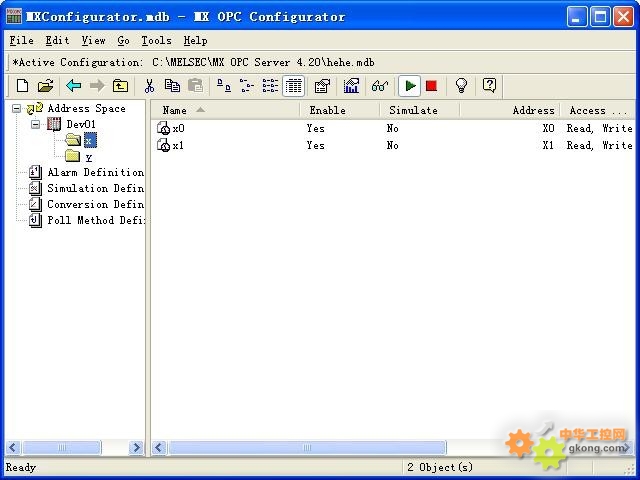
Task: Click the Alarm Definitions icon
Action: click(x=36, y=172)
